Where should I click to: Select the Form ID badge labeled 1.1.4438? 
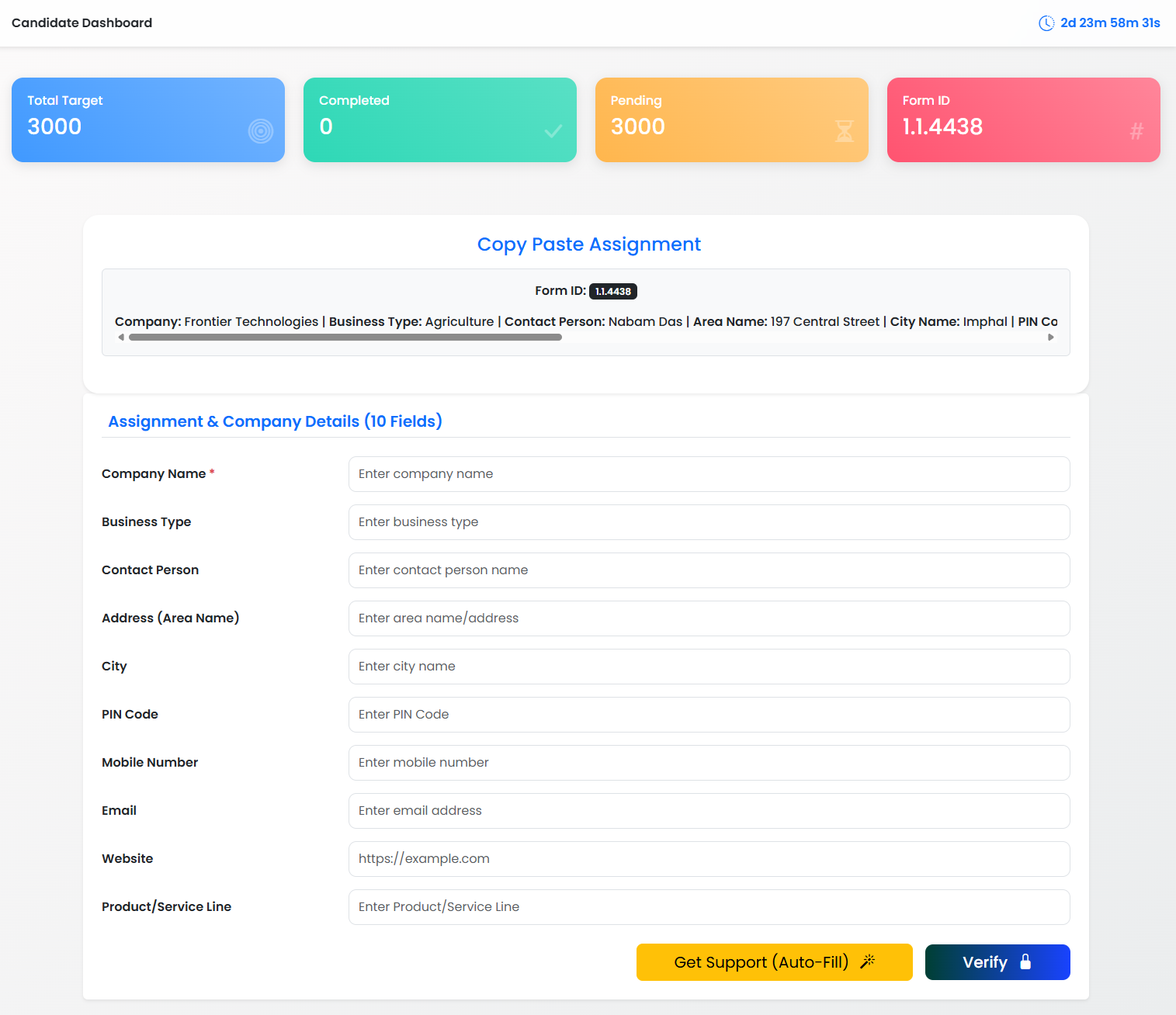tap(613, 291)
